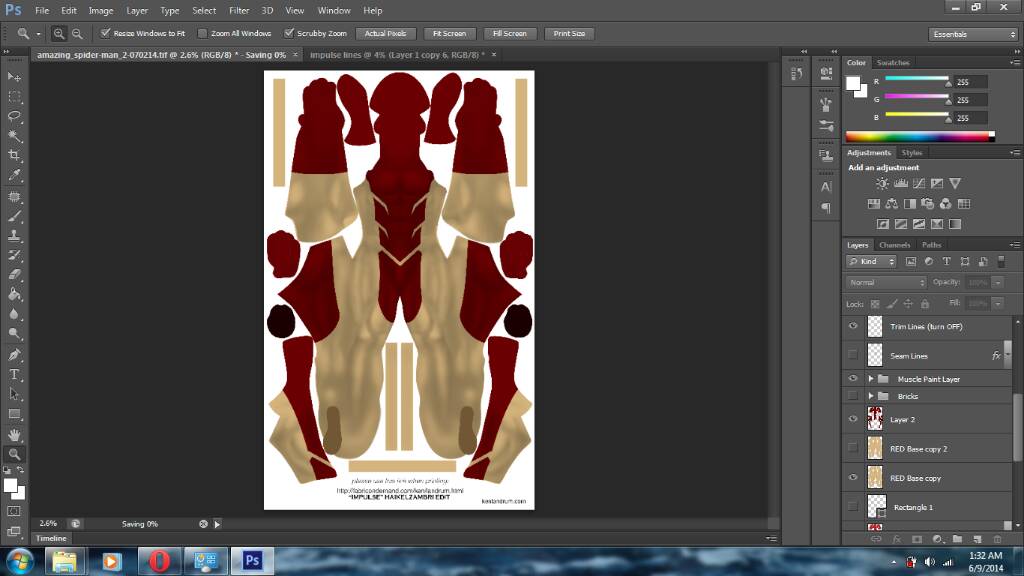Select the Dodge tool
Image resolution: width=1024 pixels, height=576 pixels.
(x=14, y=334)
